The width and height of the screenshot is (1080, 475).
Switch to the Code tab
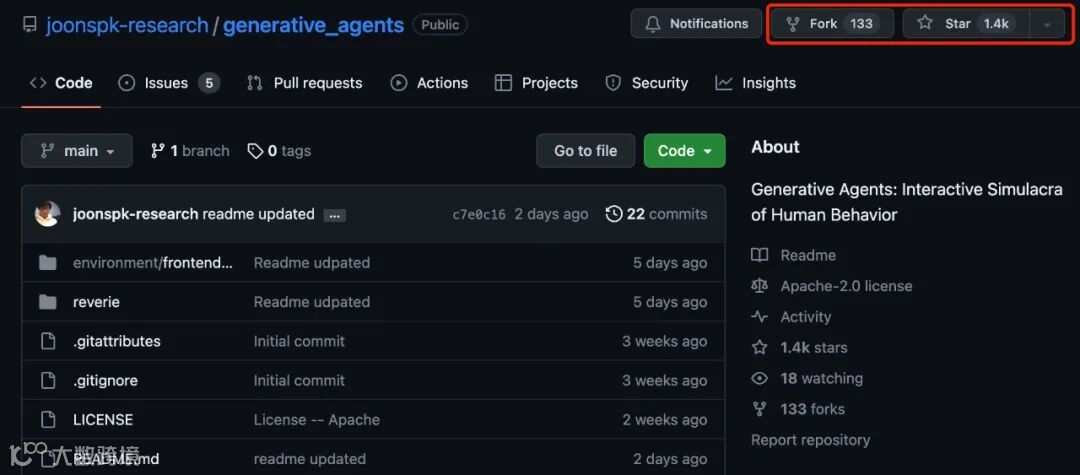pyautogui.click(x=61, y=83)
